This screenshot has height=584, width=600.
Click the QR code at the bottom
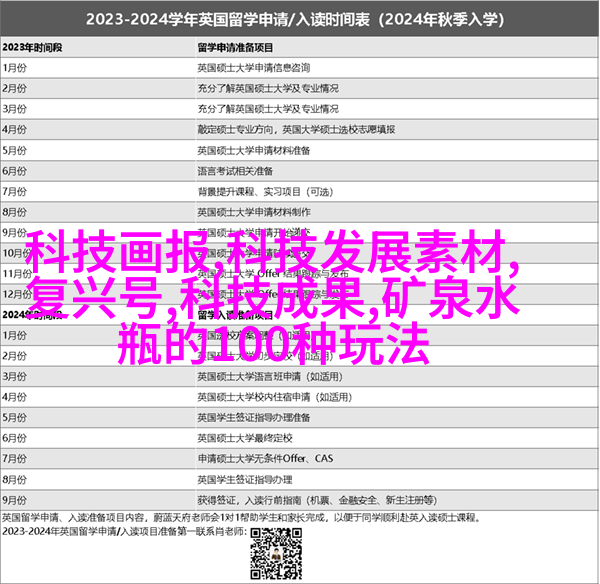coord(273,551)
